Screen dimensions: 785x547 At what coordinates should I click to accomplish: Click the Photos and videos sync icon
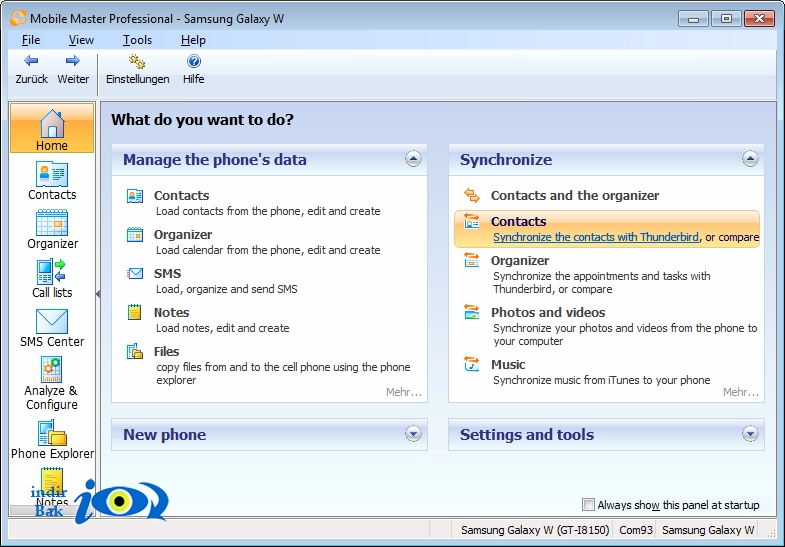[x=472, y=312]
